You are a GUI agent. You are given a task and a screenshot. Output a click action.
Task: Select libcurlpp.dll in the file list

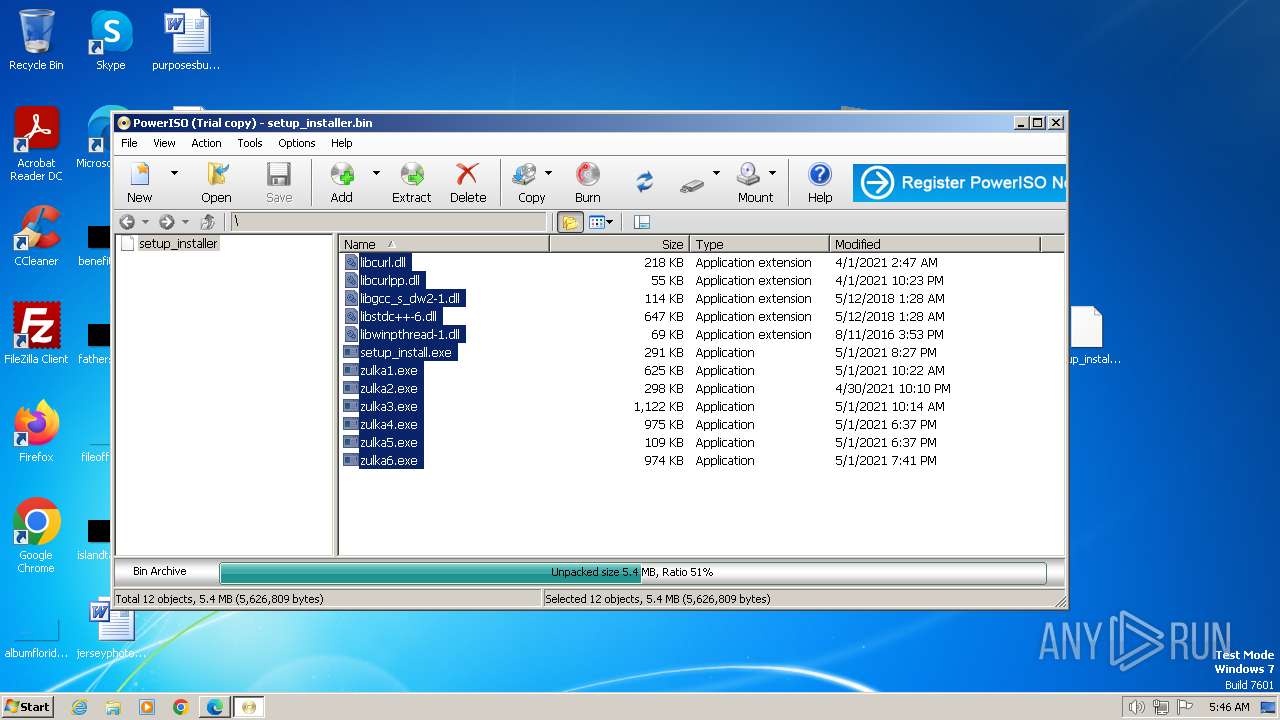390,280
